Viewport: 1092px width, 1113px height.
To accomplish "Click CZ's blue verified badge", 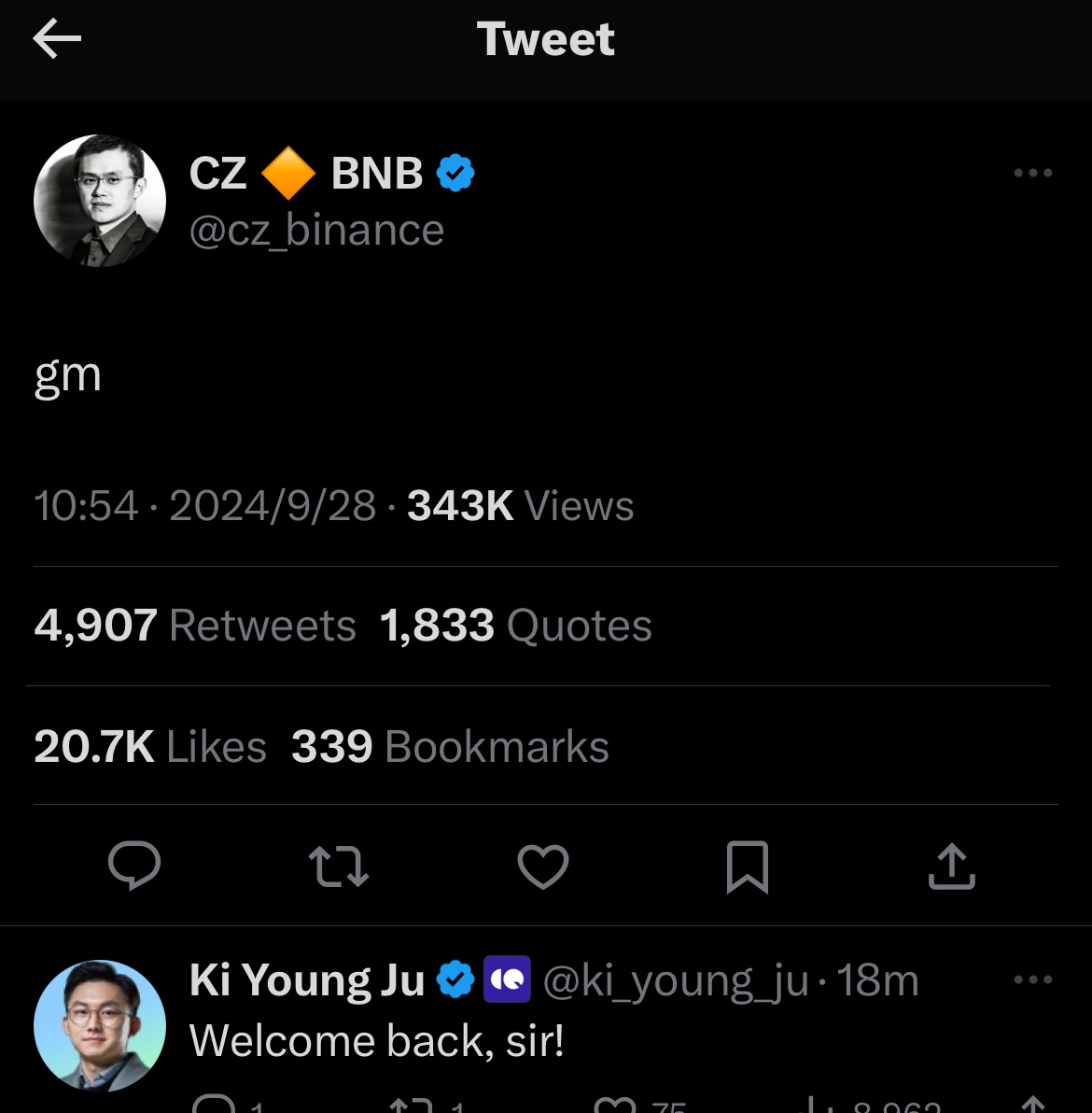I will pos(455,173).
